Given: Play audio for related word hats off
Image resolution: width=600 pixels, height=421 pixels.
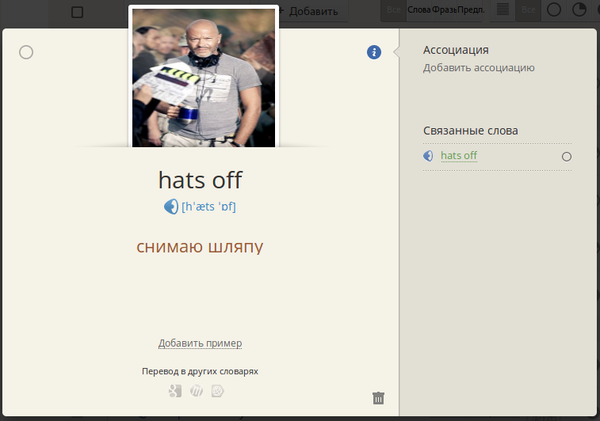Looking at the screenshot, I should (x=429, y=156).
